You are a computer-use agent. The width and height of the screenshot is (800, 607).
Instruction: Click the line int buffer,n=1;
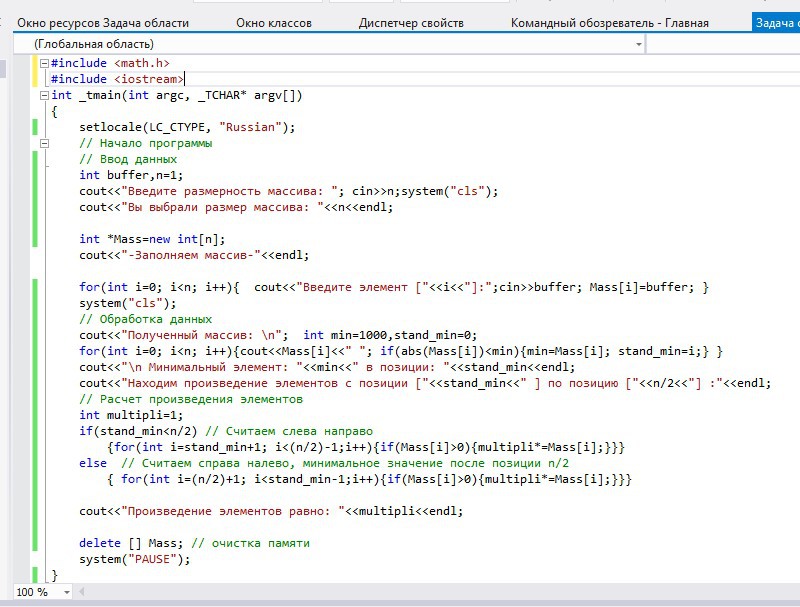131,175
